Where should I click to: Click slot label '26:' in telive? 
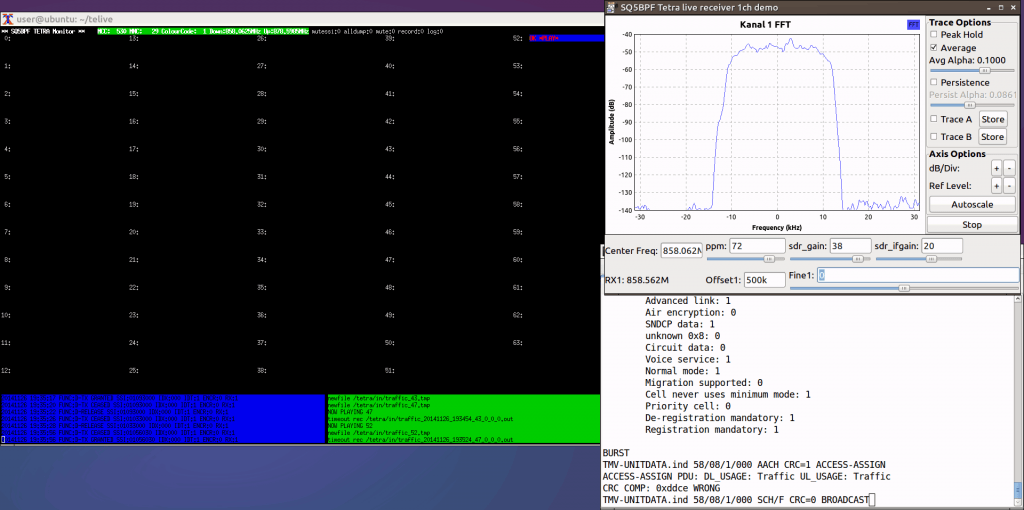[261, 39]
